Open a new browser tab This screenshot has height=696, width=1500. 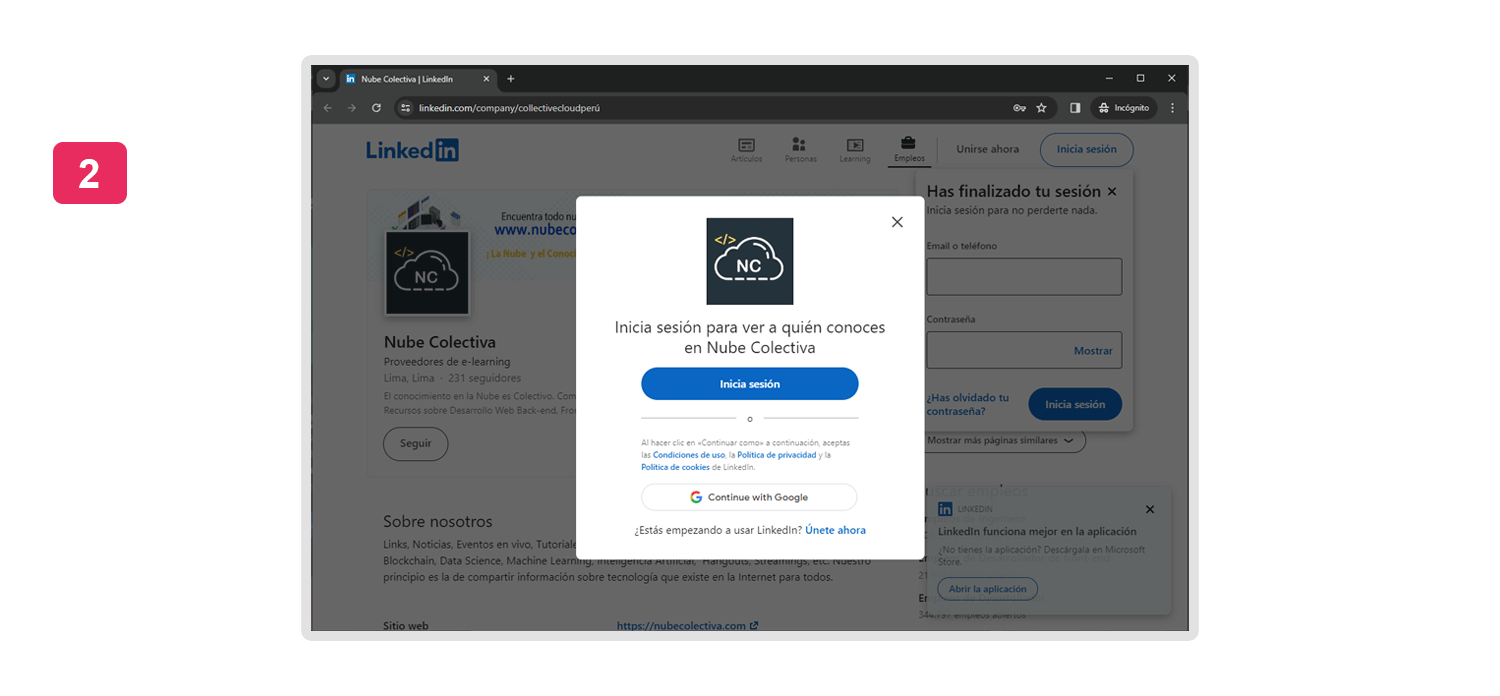click(511, 79)
